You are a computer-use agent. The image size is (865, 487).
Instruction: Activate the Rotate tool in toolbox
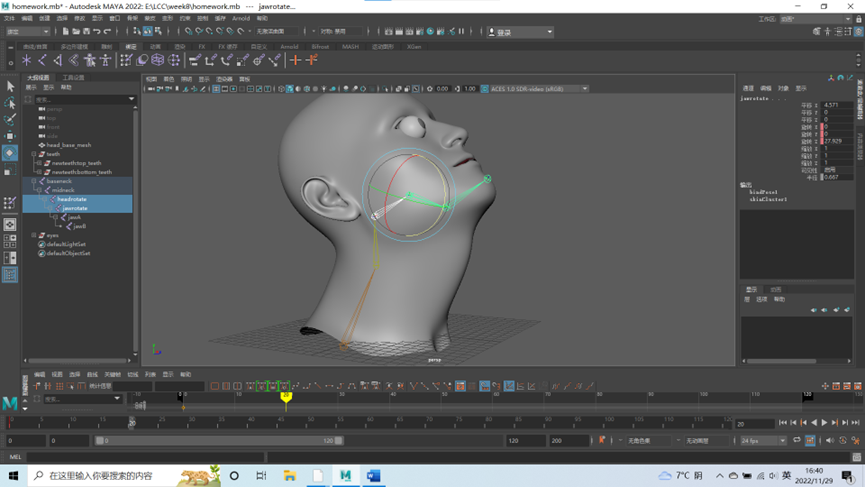pos(10,153)
